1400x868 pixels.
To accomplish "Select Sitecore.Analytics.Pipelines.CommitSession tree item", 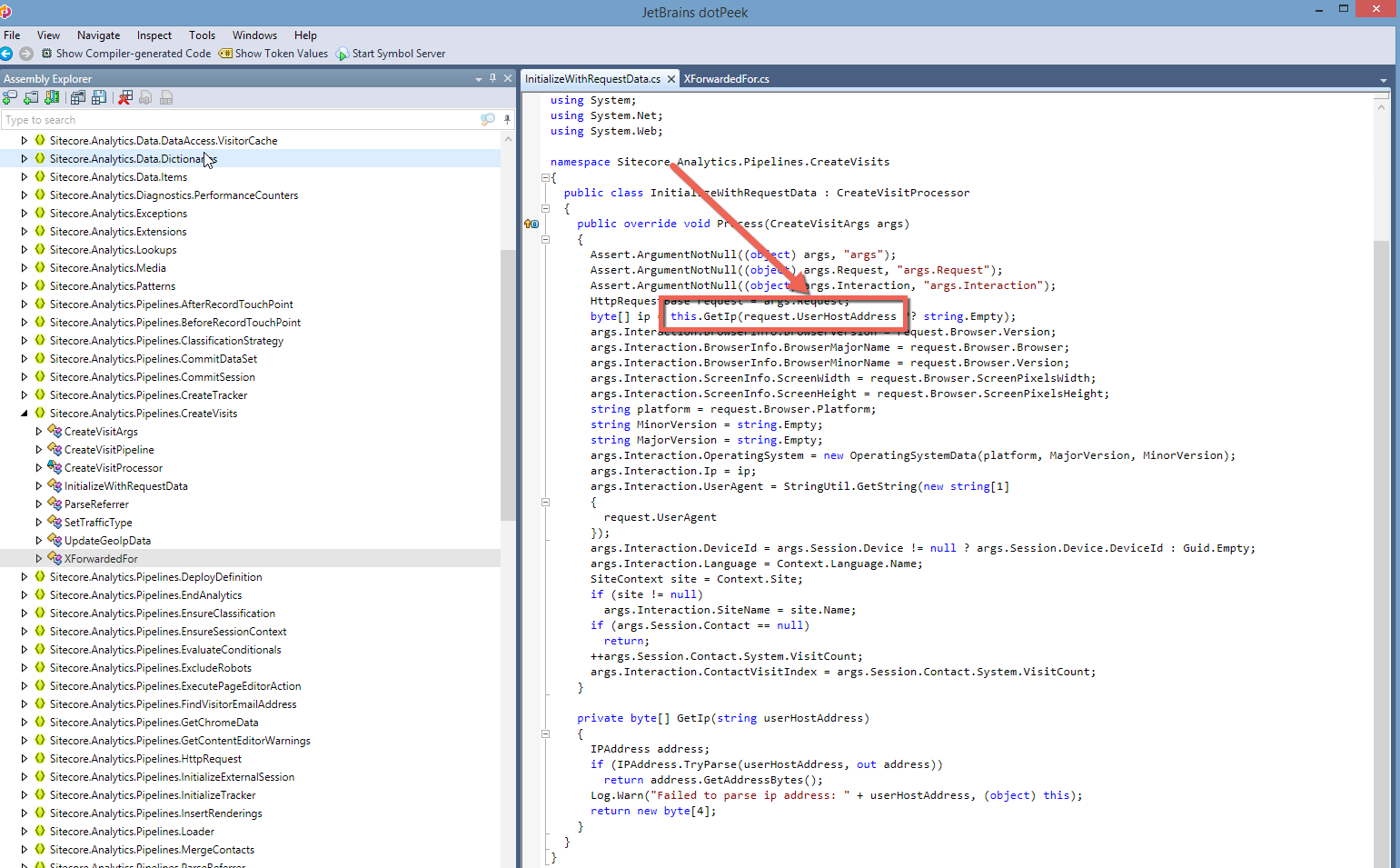I will click(x=153, y=377).
